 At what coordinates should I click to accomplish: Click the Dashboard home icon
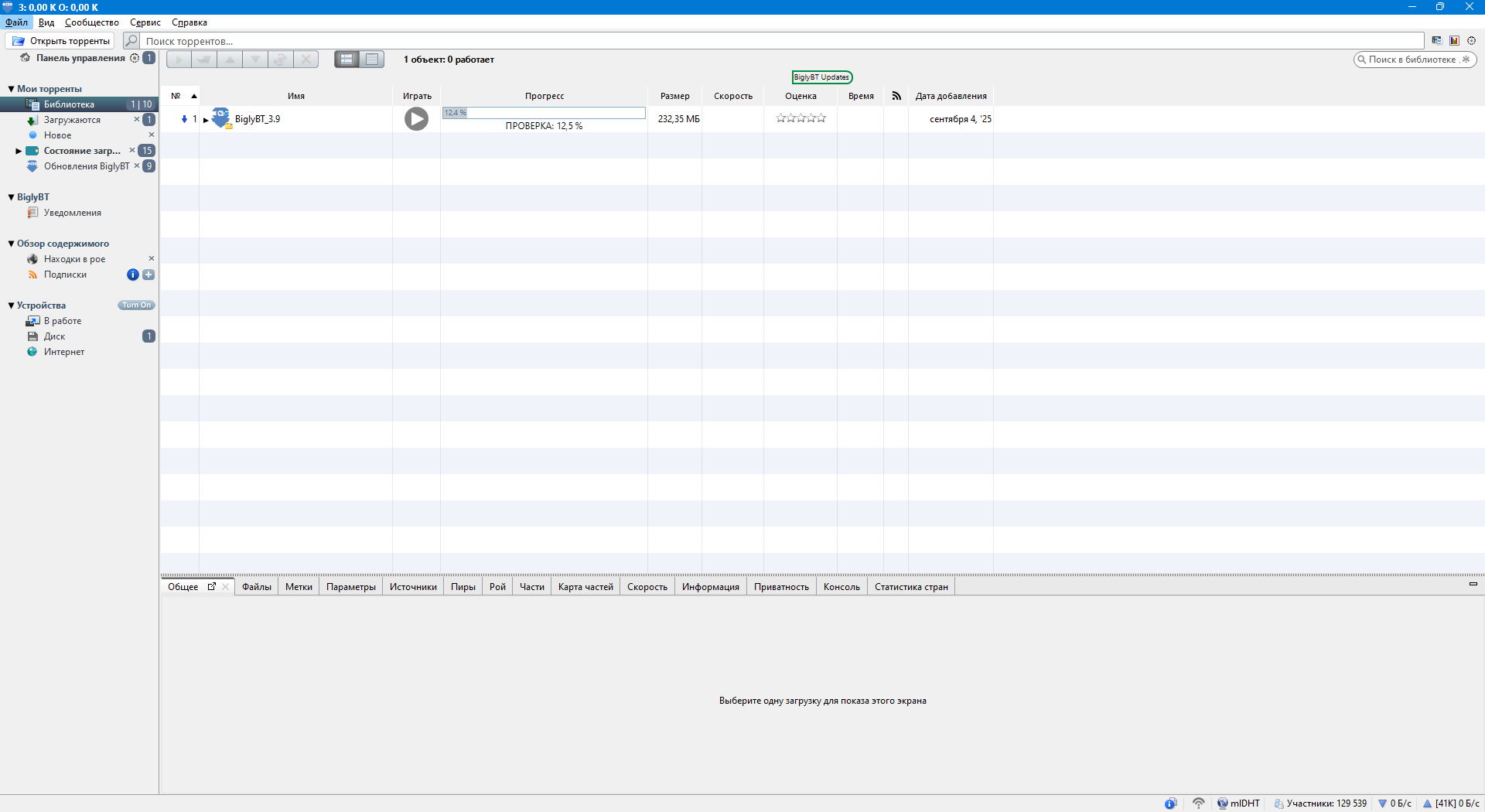[25, 58]
